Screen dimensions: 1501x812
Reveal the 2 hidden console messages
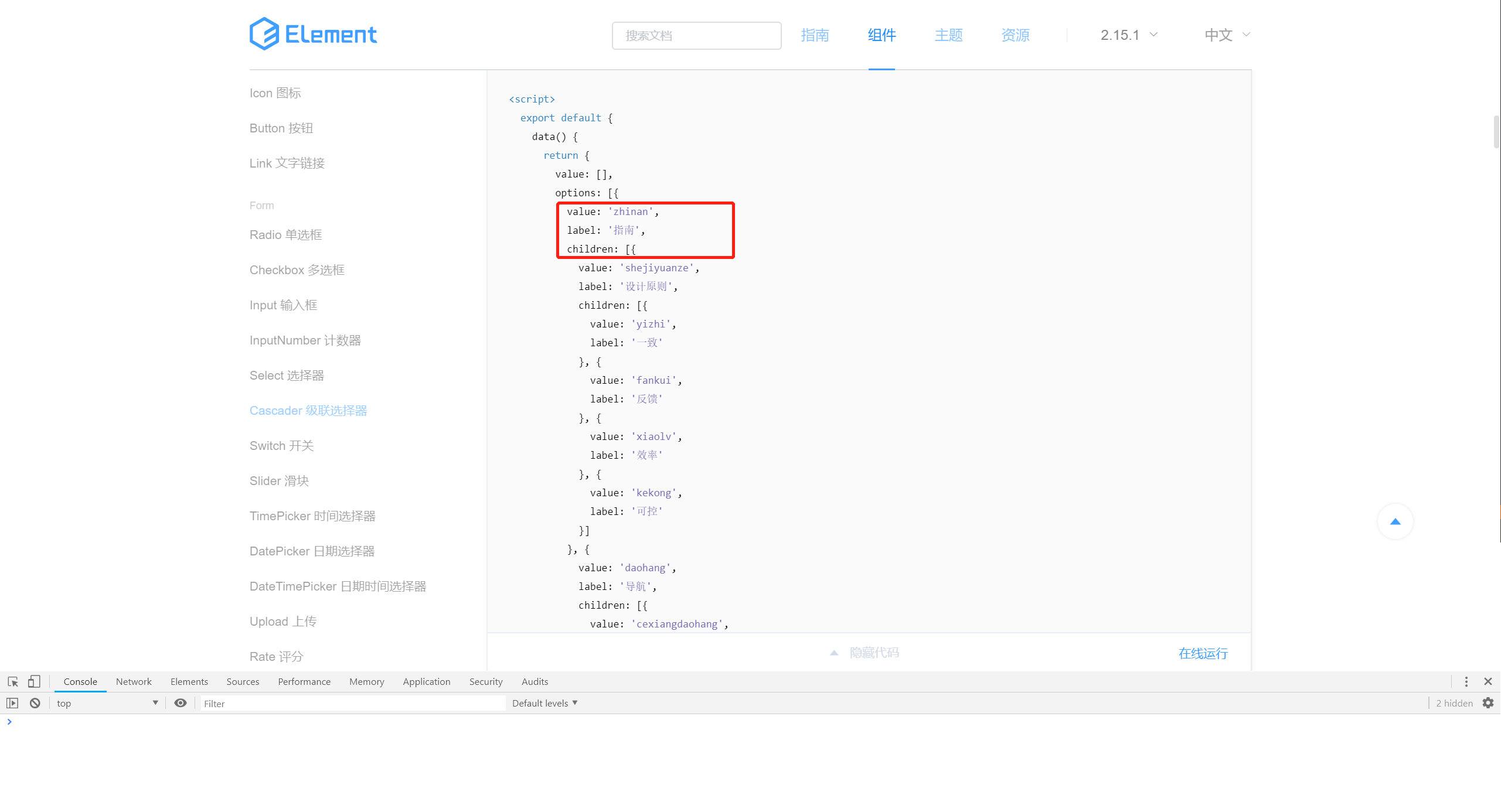1454,703
